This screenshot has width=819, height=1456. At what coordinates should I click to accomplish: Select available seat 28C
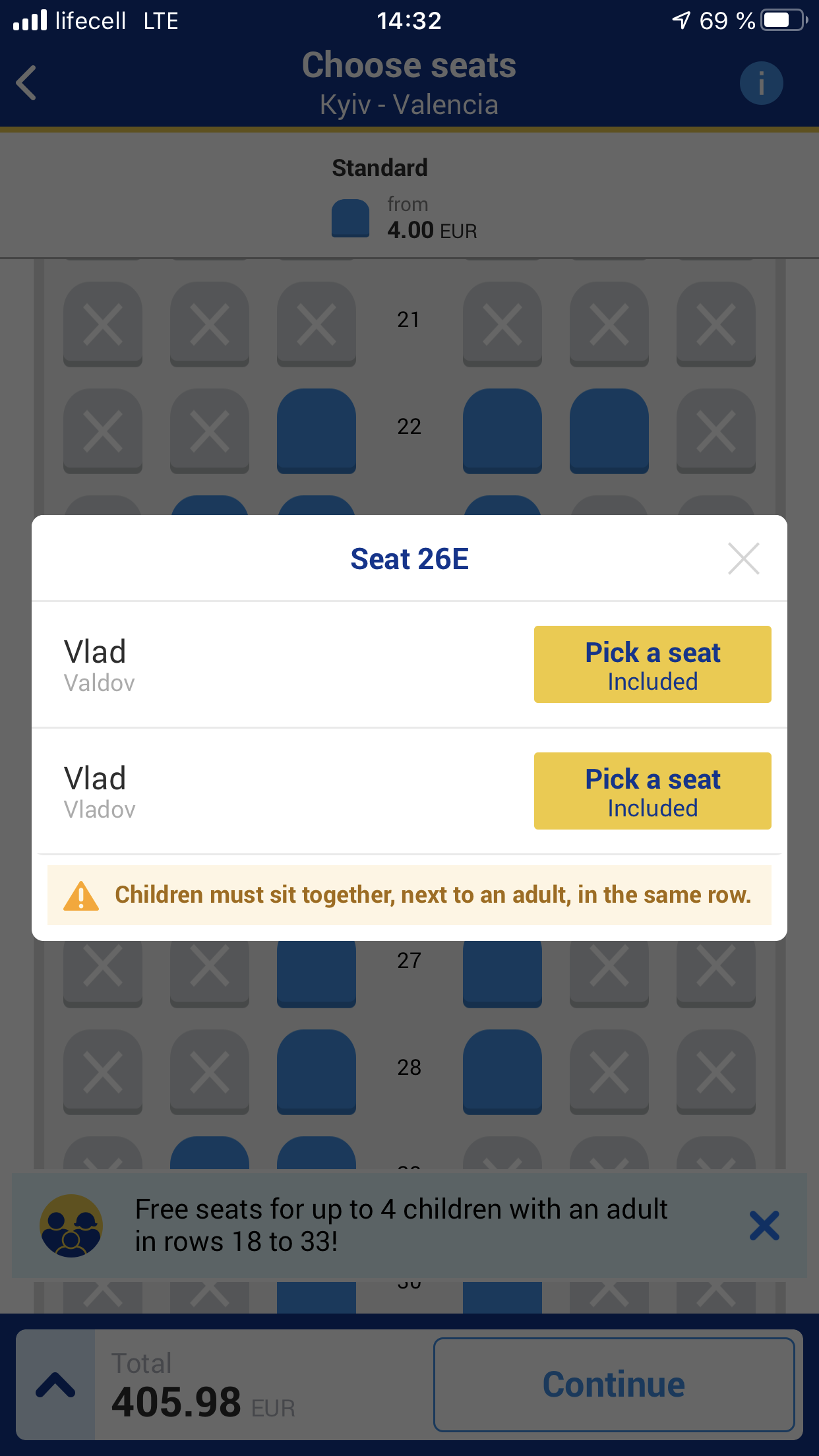(317, 1072)
